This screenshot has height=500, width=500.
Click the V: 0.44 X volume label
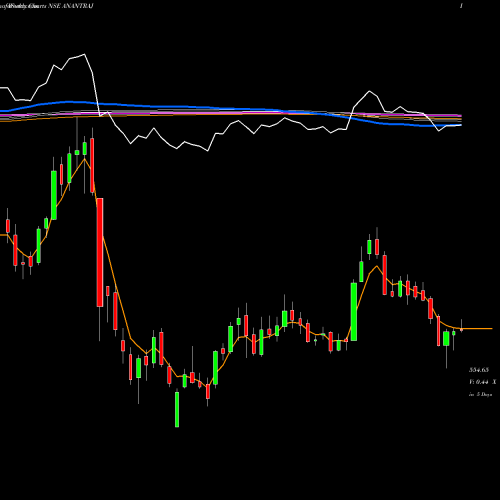point(482,382)
